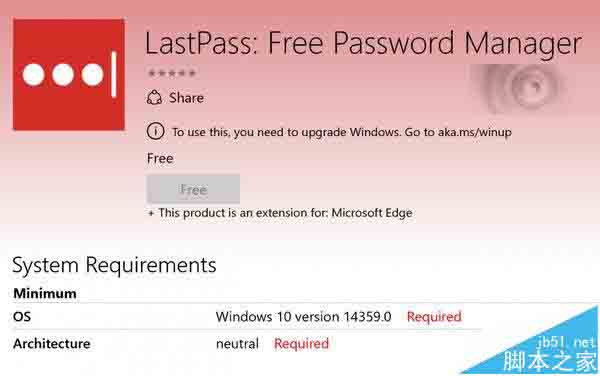Screen dimensions: 600x376
Task: Select the System Requirements heading
Action: (x=114, y=265)
